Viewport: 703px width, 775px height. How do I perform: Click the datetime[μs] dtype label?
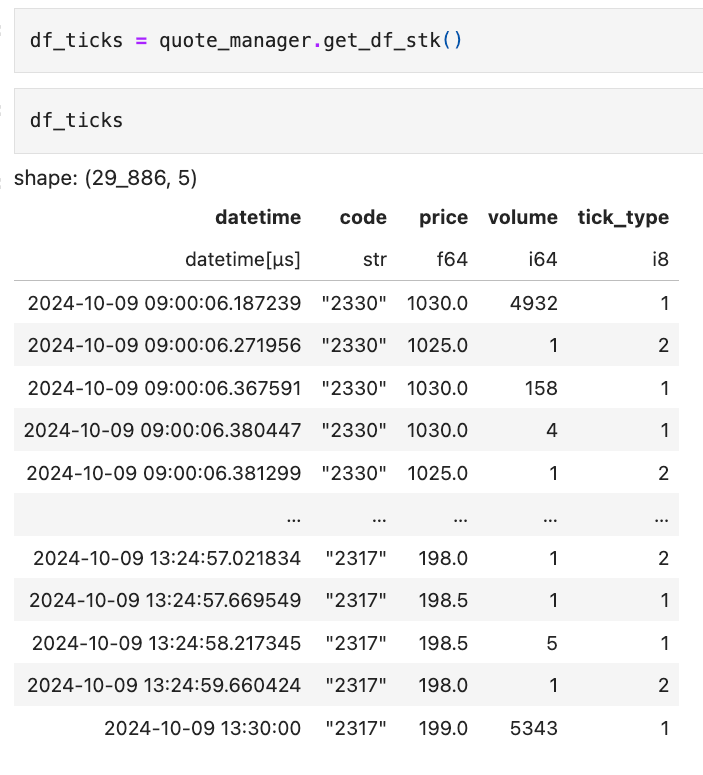(x=243, y=259)
